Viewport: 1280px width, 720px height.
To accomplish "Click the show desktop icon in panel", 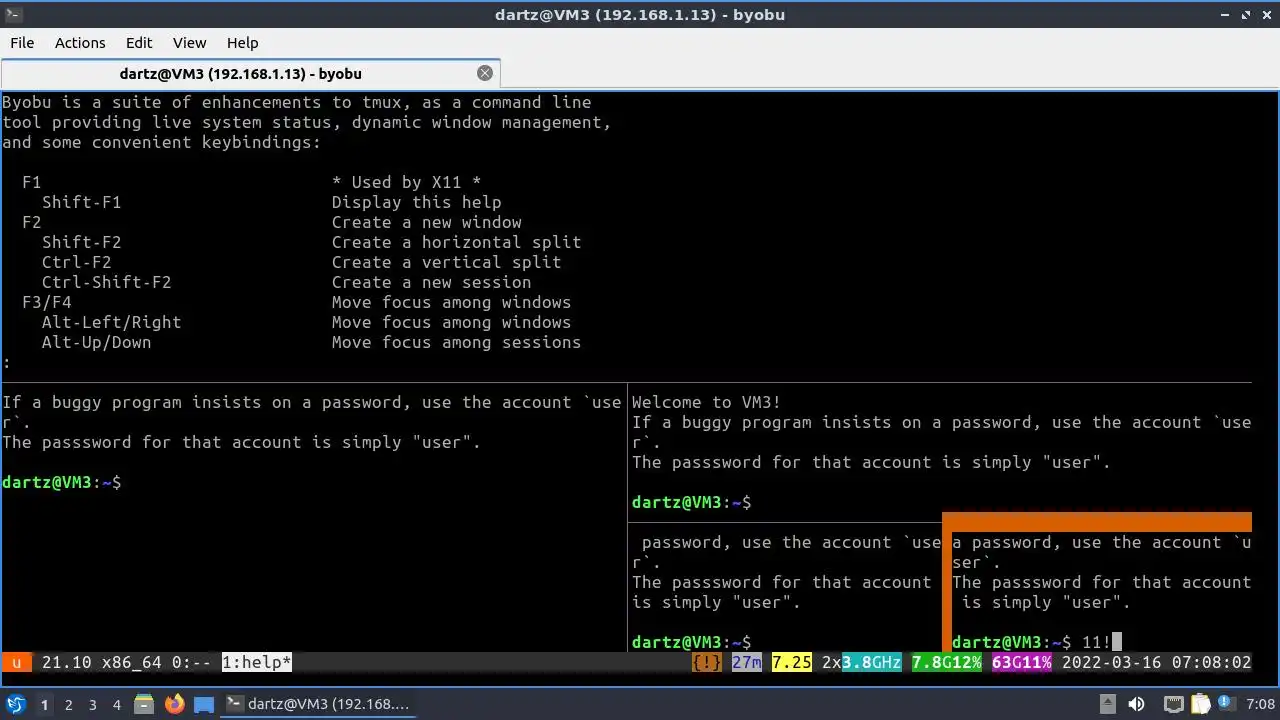I will click(x=204, y=704).
